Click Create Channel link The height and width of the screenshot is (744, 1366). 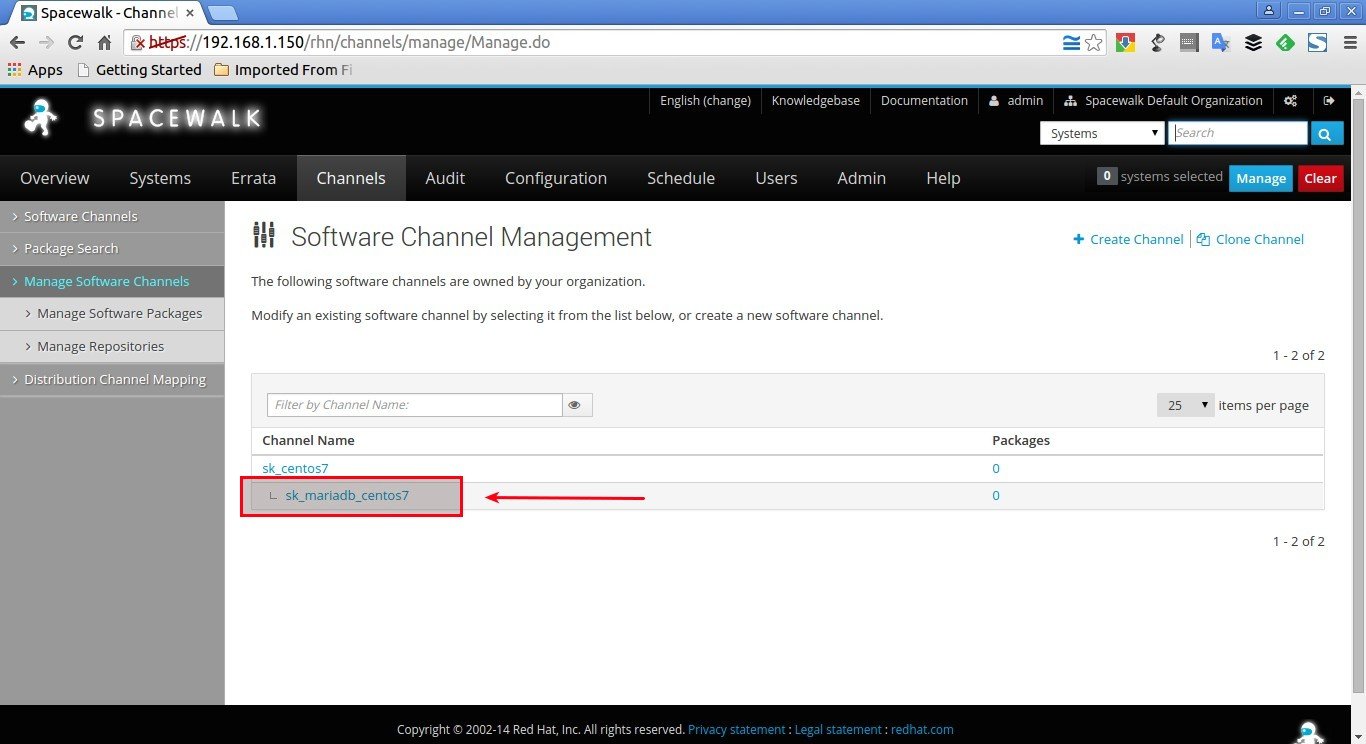(1128, 239)
